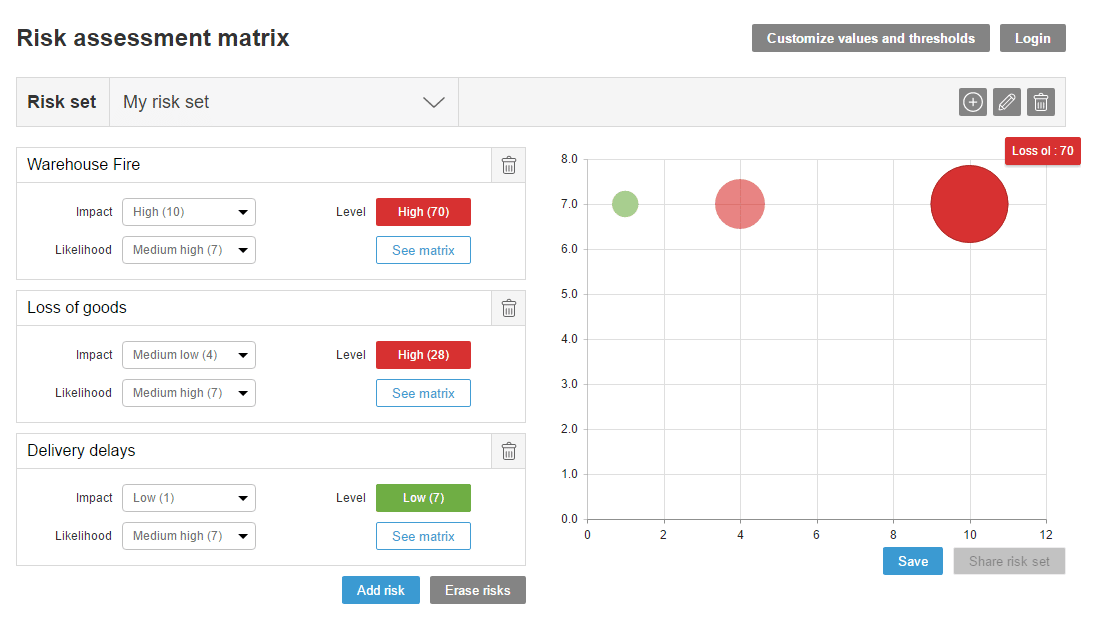This screenshot has height=617, width=1100.
Task: Select the Warehouse Fire risk header
Action: point(86,164)
